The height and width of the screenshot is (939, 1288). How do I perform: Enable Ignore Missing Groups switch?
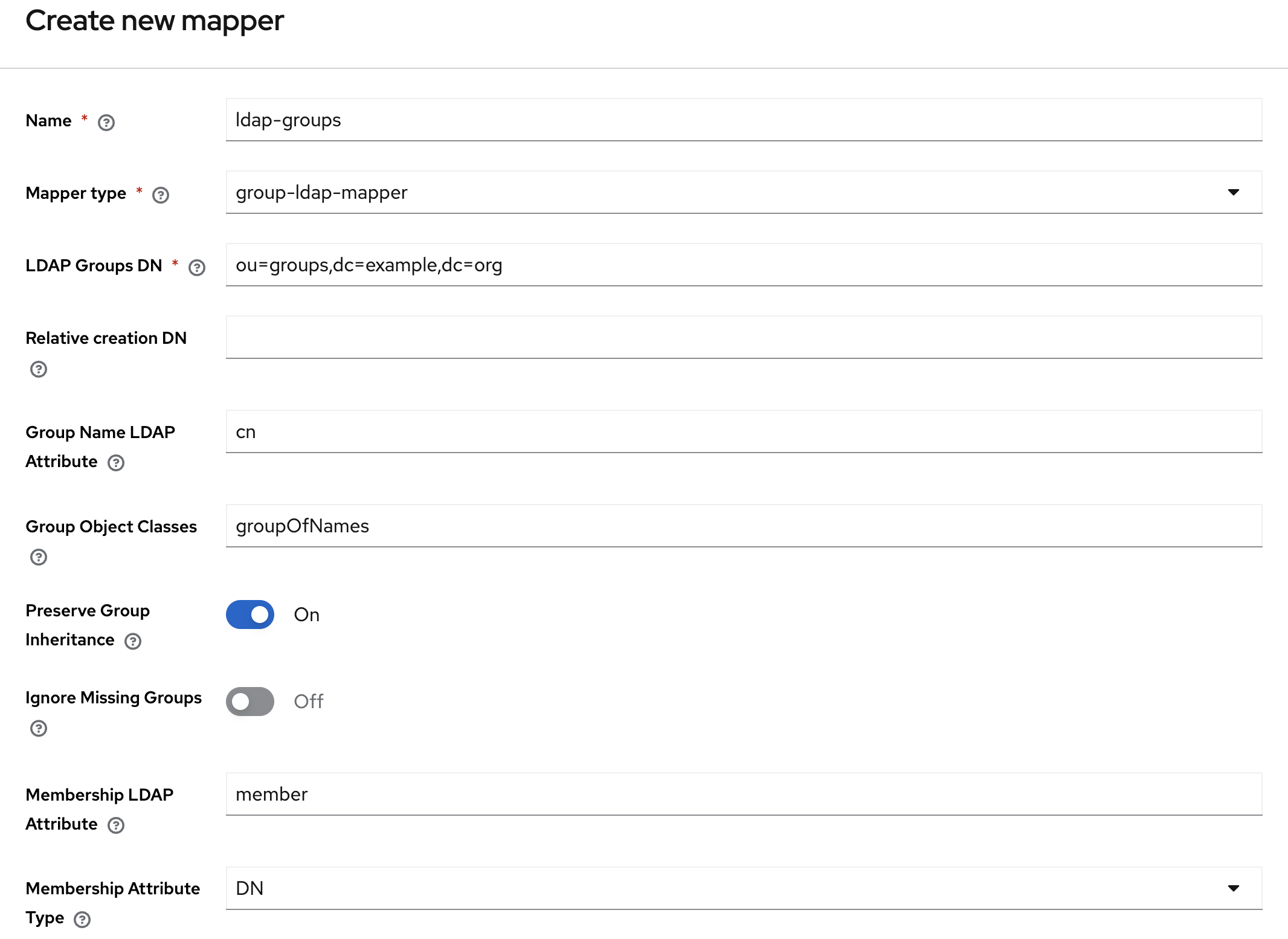[250, 702]
